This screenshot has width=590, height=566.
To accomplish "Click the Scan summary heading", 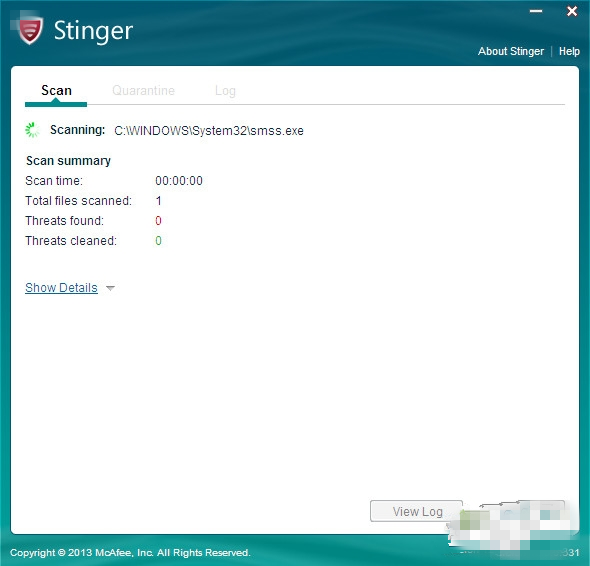I will [x=68, y=161].
